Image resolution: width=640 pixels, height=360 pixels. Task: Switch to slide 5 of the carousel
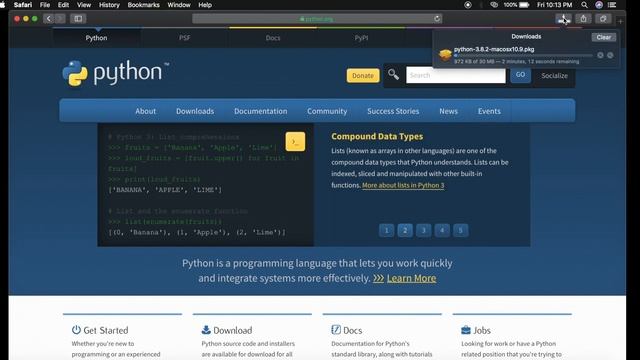pyautogui.click(x=460, y=231)
